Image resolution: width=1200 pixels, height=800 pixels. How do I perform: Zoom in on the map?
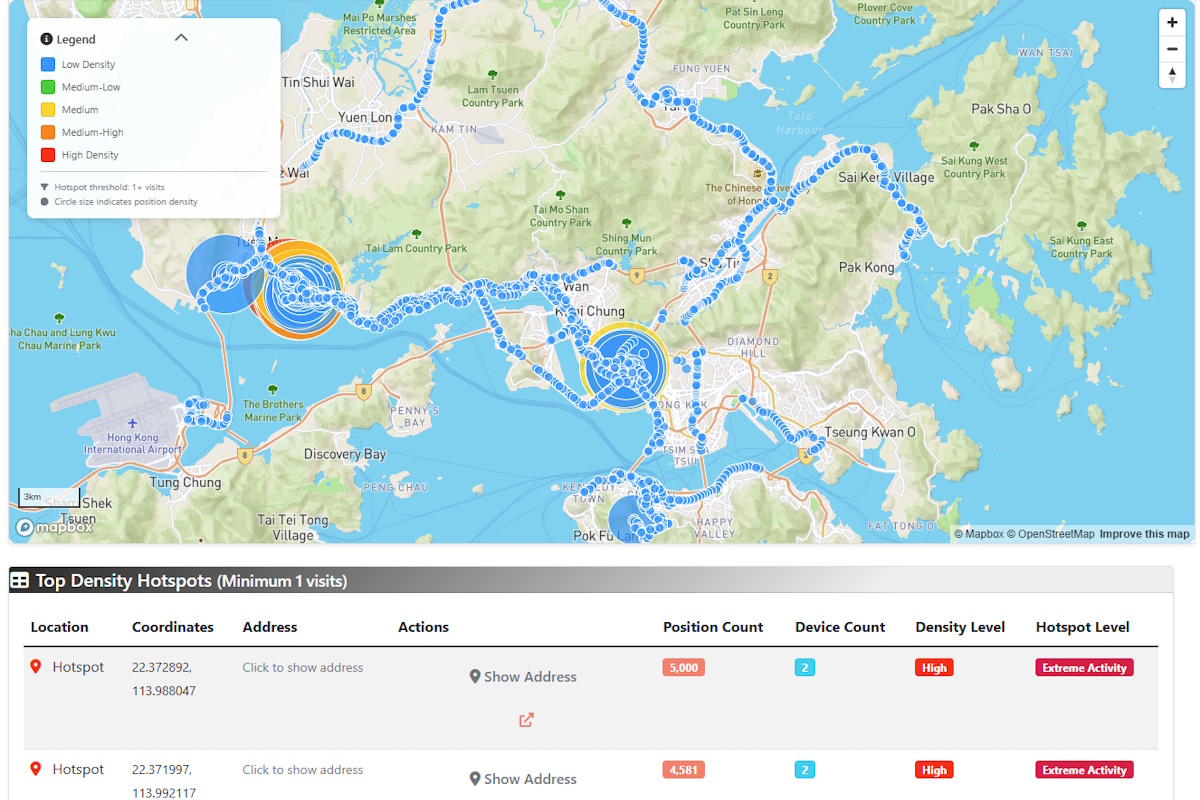pos(1172,22)
